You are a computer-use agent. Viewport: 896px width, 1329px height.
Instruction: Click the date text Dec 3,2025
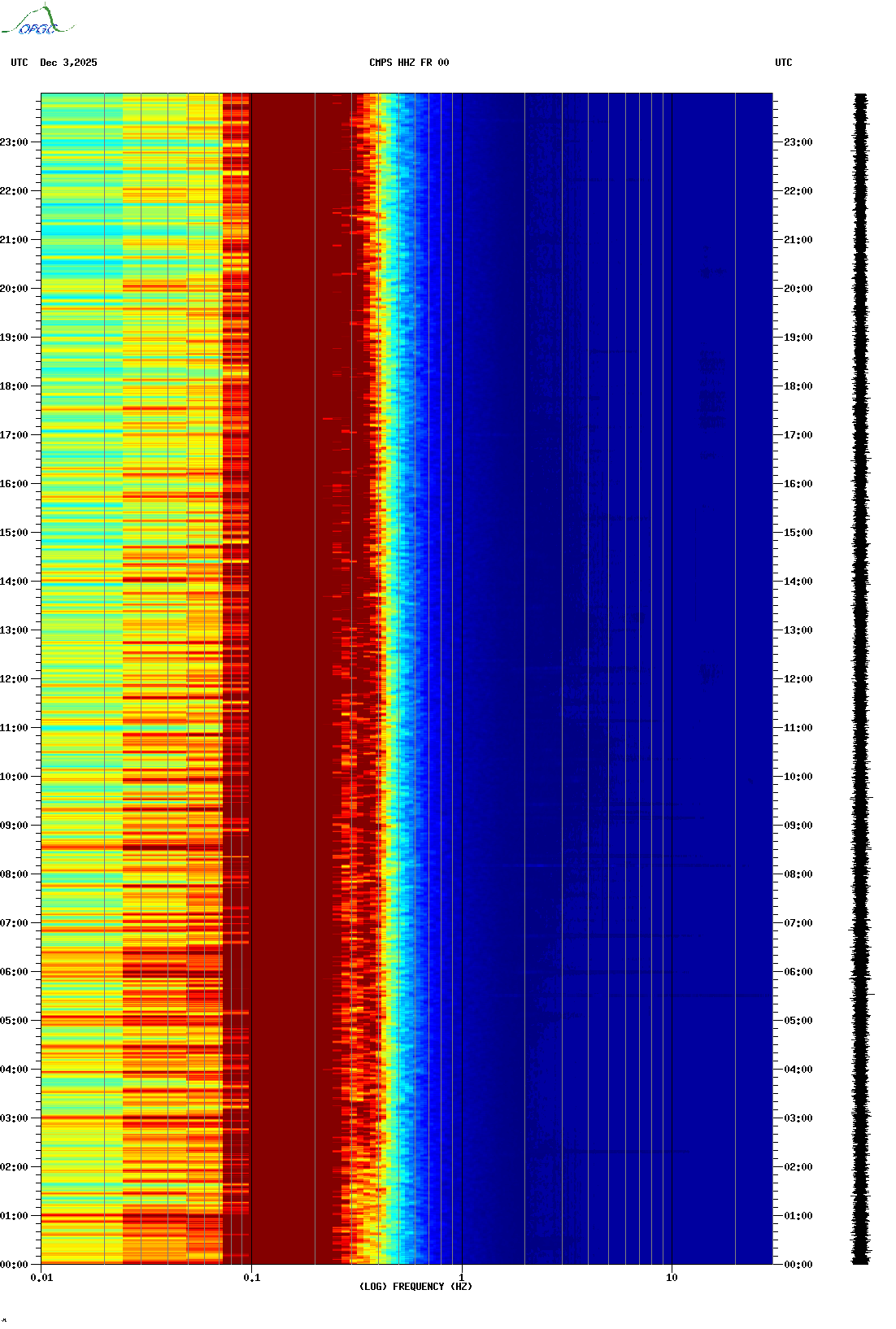point(68,63)
